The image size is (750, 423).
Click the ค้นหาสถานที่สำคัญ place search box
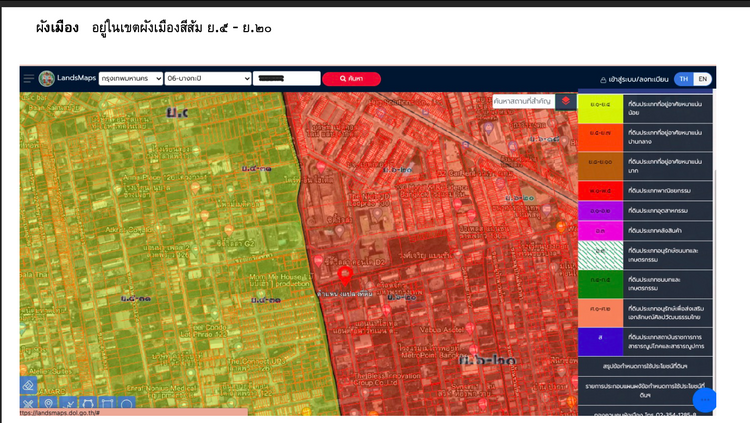(x=523, y=101)
